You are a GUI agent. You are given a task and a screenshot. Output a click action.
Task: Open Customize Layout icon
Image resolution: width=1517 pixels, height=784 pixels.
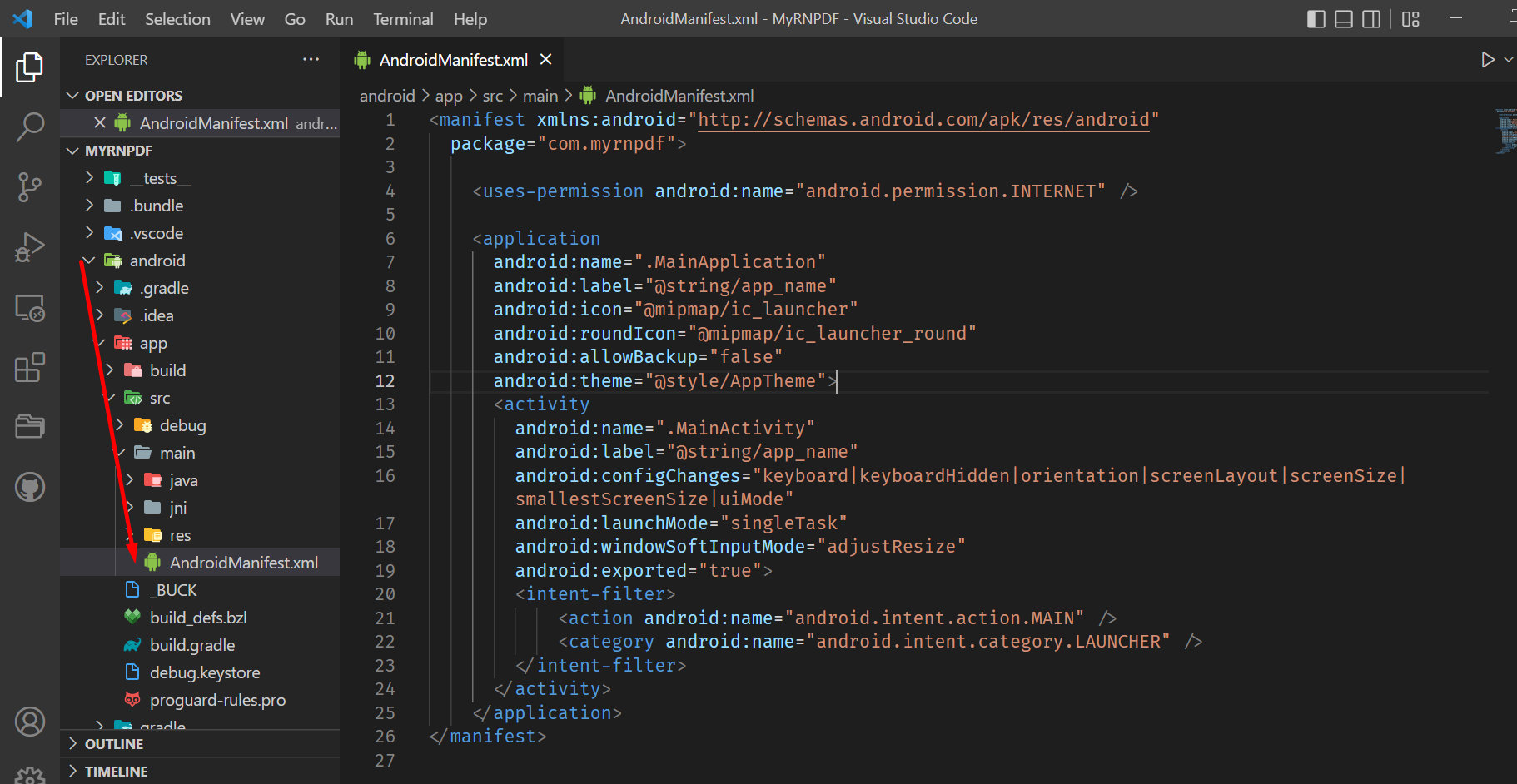(x=1410, y=19)
